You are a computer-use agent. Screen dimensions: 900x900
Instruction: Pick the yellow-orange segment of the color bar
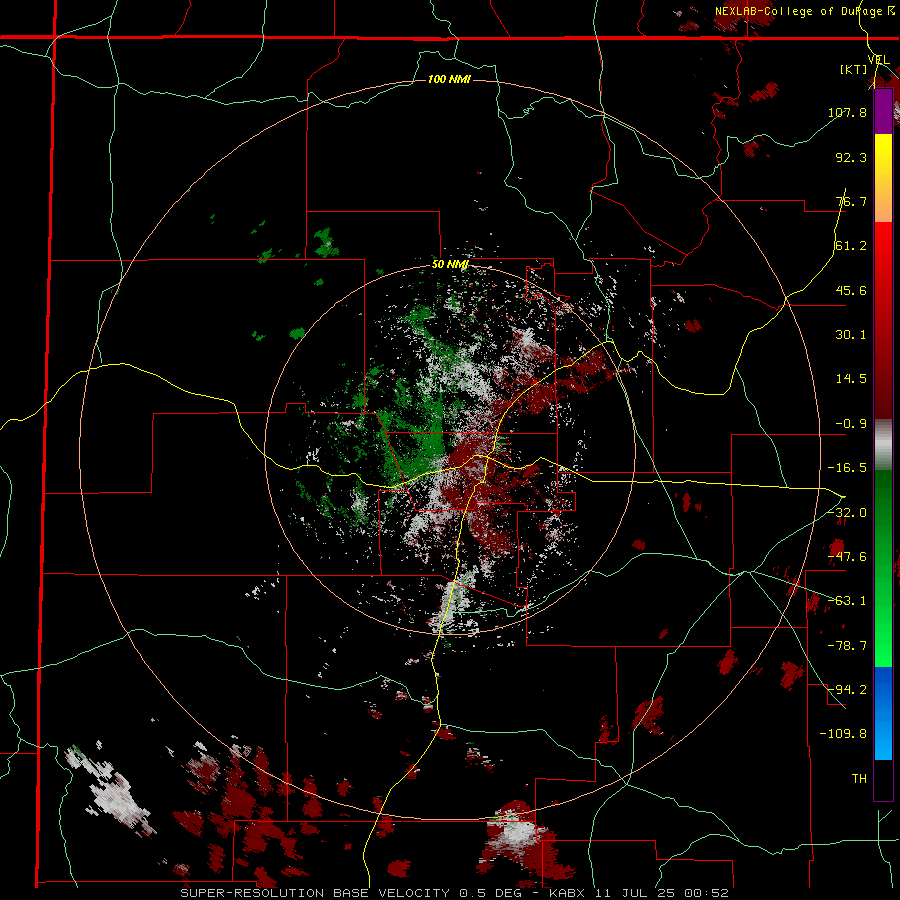coord(883,178)
